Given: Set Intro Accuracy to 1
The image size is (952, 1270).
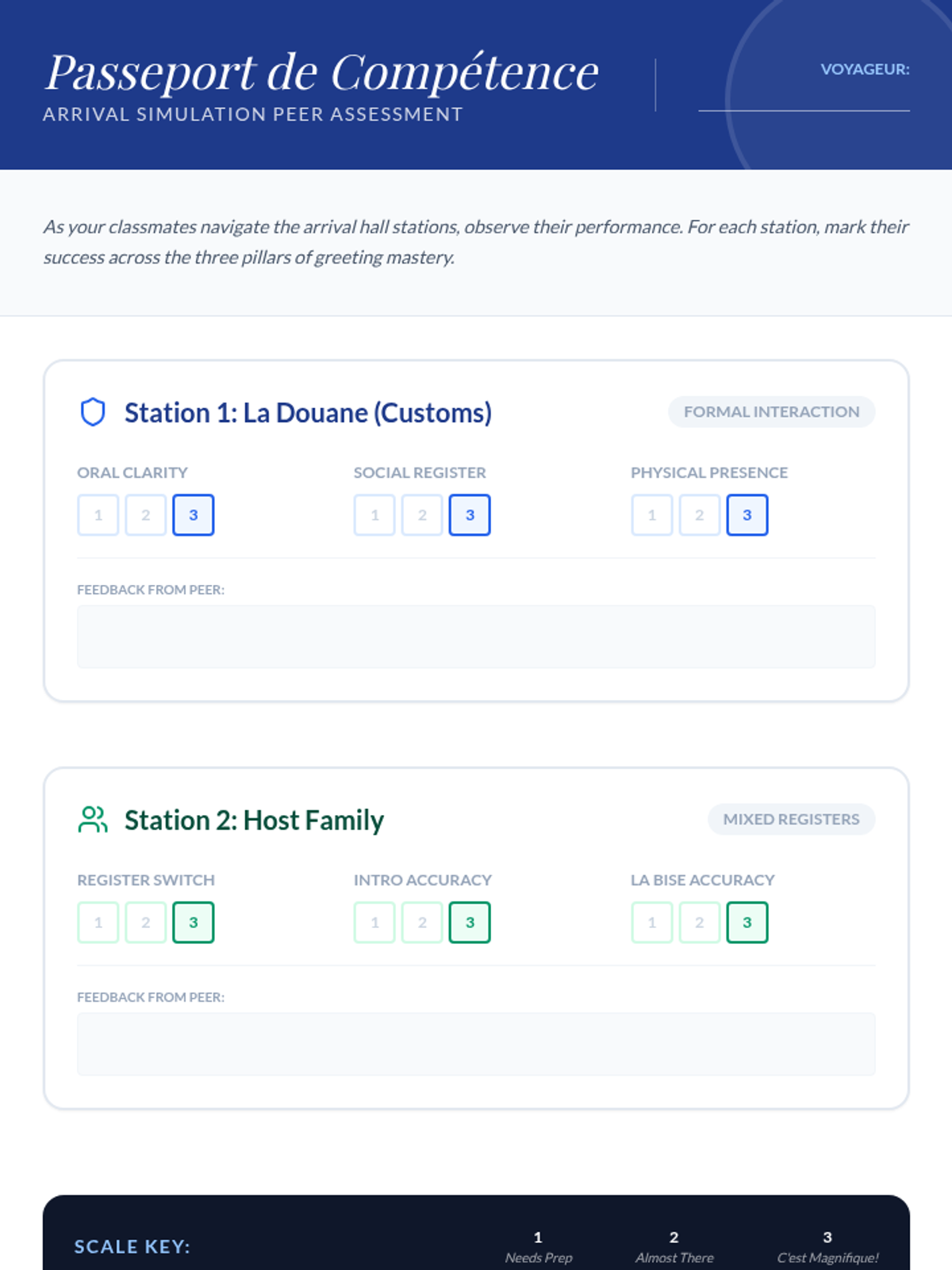Looking at the screenshot, I should click(374, 922).
